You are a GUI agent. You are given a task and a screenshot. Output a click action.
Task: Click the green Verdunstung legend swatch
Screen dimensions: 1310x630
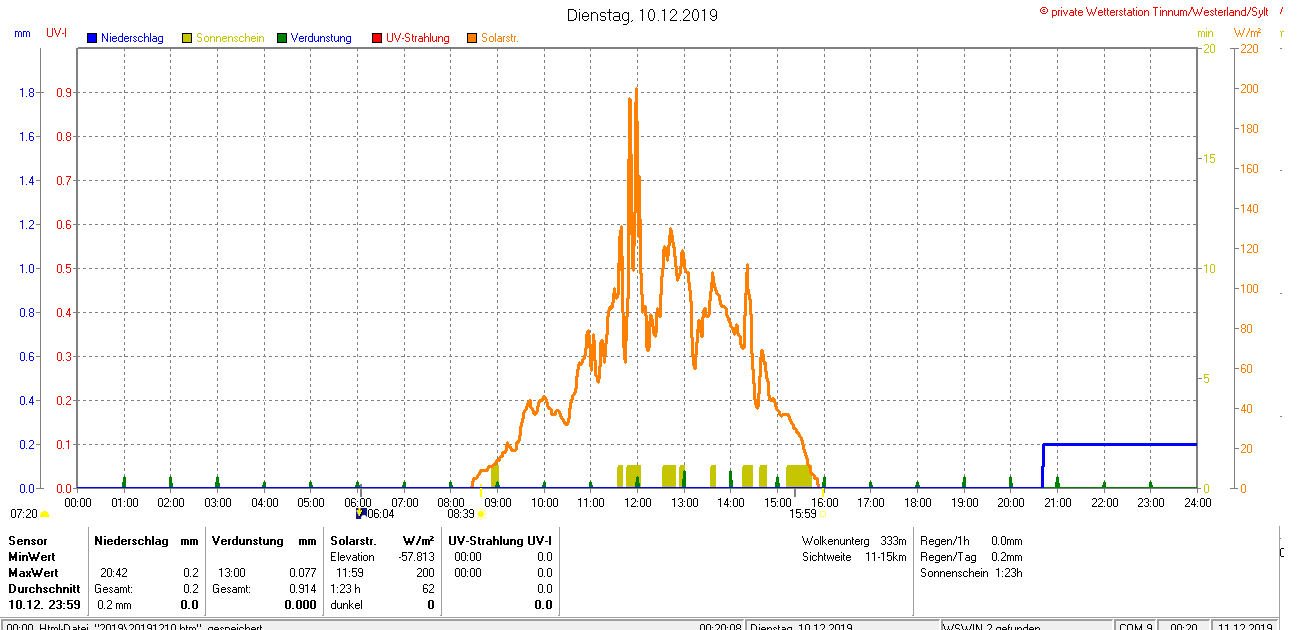tap(282, 38)
